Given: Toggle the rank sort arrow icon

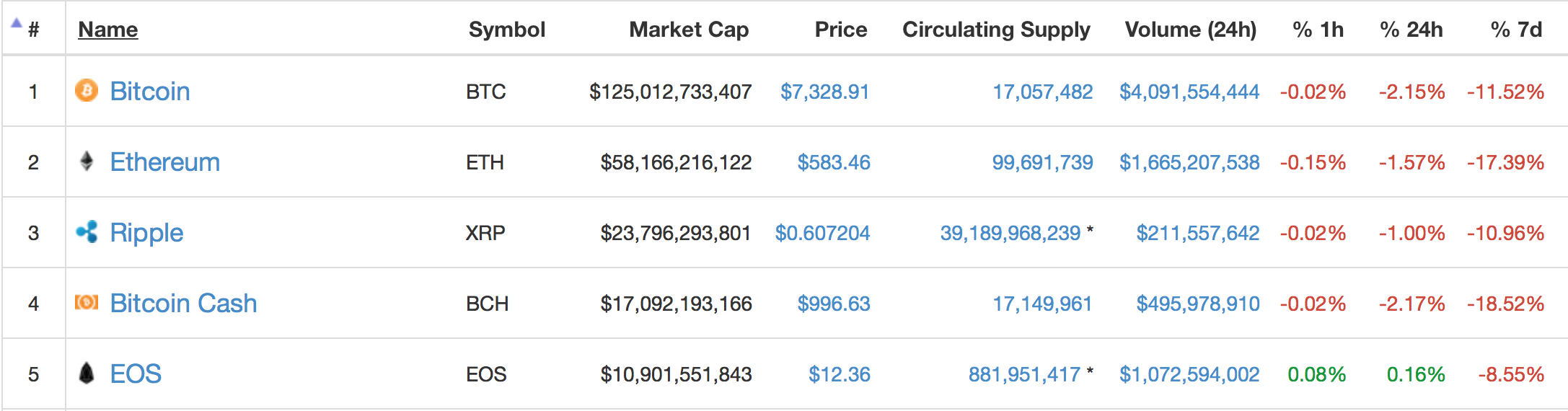Looking at the screenshot, I should 17,23.
